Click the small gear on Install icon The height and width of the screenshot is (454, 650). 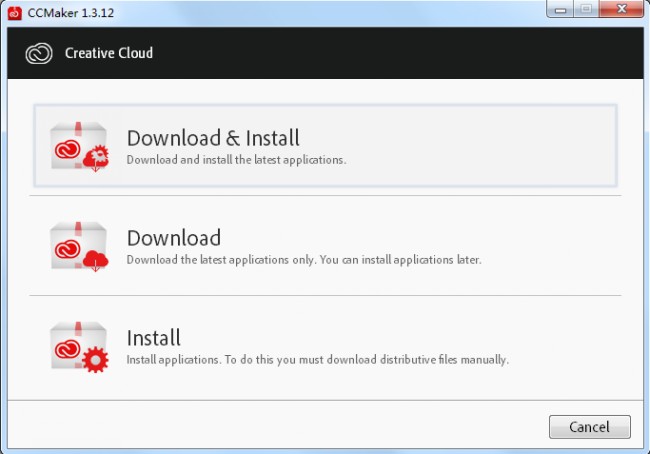pyautogui.click(x=95, y=359)
